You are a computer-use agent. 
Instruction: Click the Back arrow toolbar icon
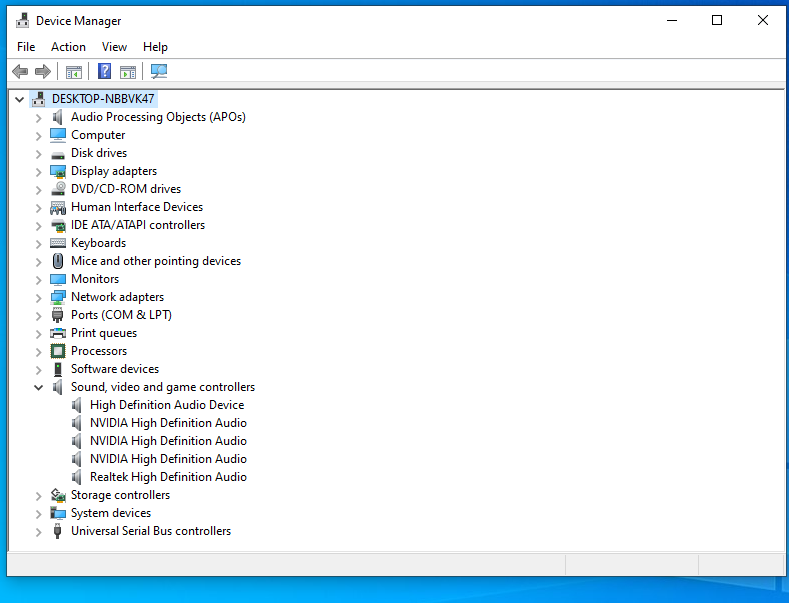click(19, 71)
